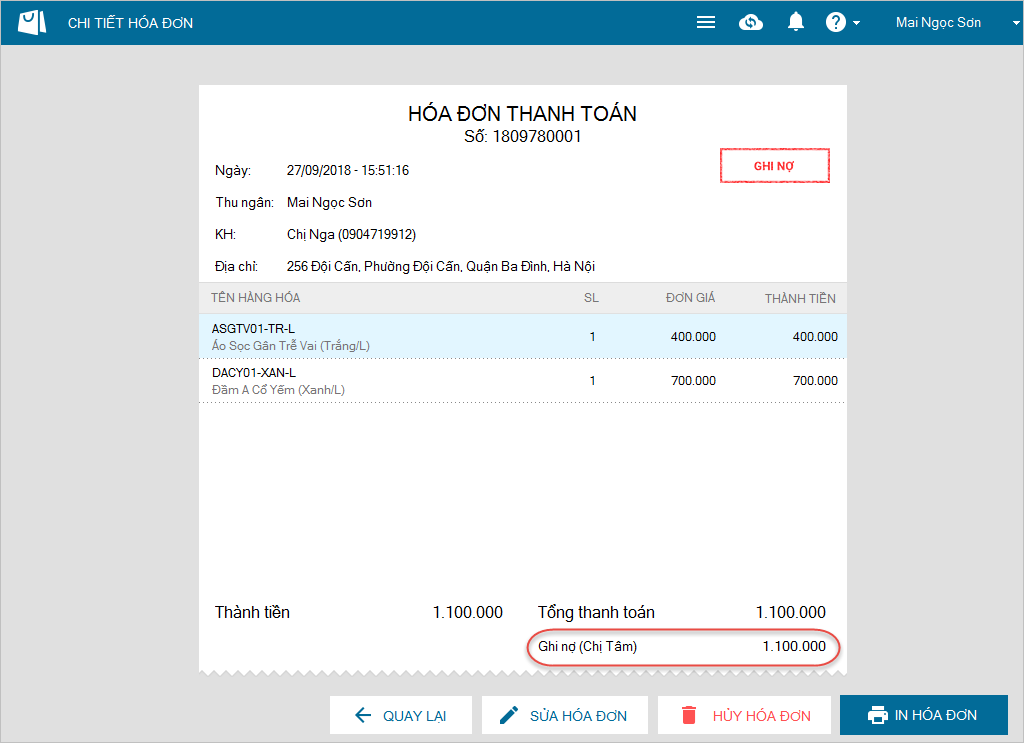
Task: Click the Ghi nợ (Chị Tâm) debt line
Action: coord(682,647)
